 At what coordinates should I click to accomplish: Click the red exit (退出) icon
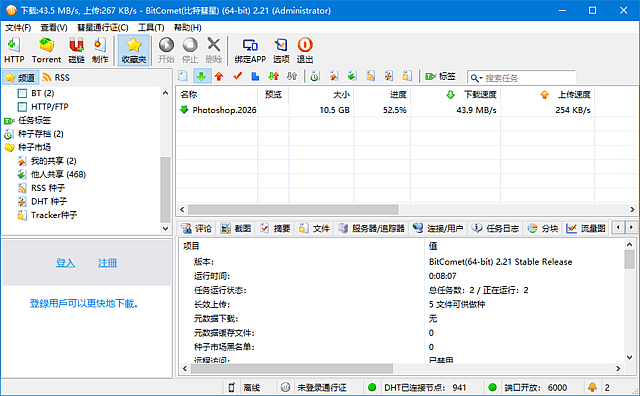[x=305, y=50]
